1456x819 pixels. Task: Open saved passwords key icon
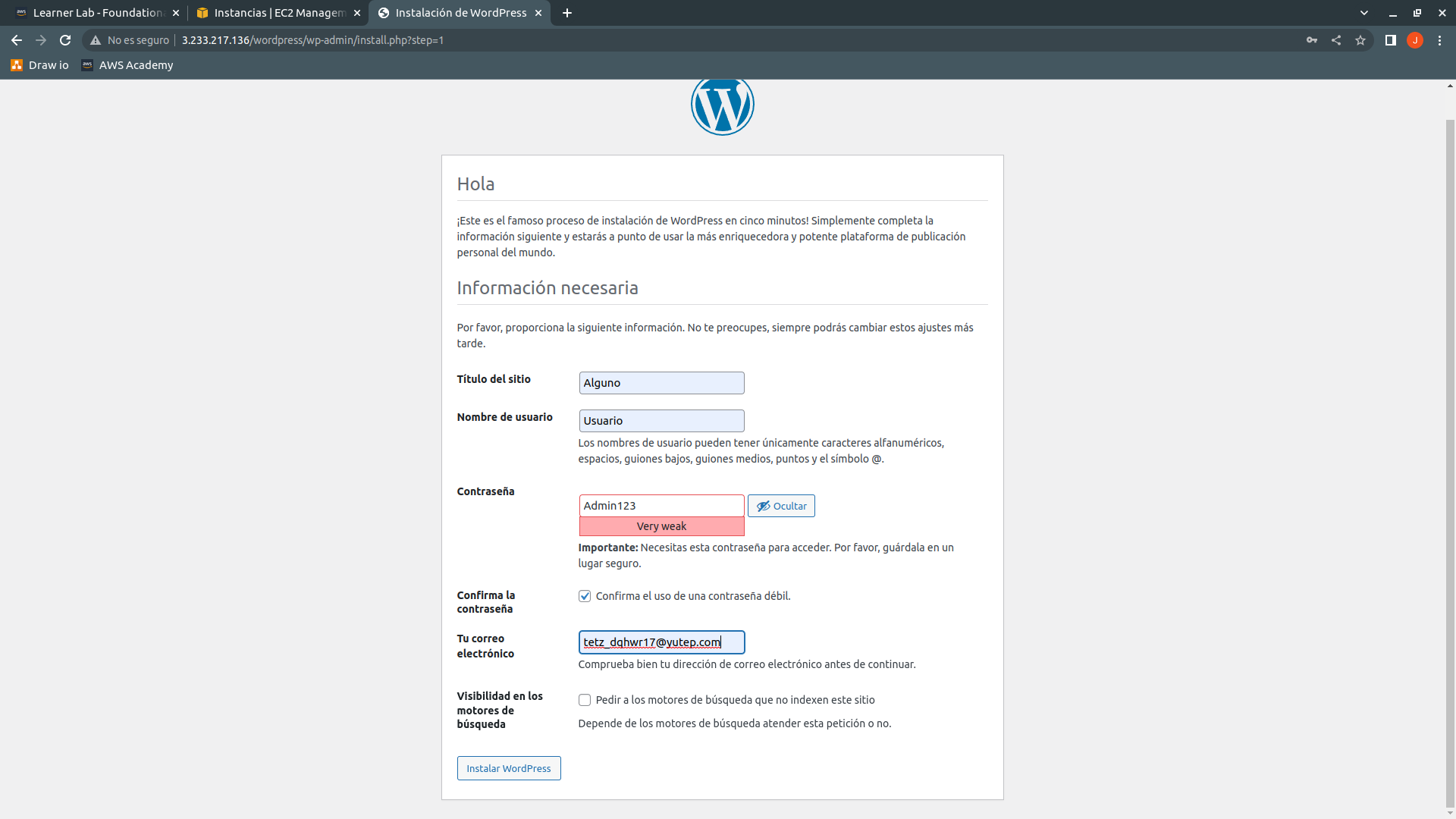[x=1312, y=40]
